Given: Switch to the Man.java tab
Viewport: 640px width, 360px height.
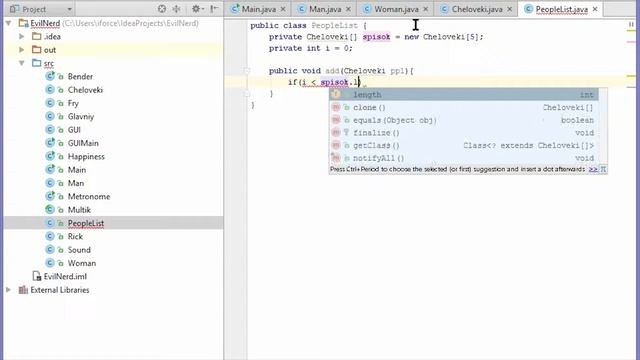Looking at the screenshot, I should pyautogui.click(x=325, y=9).
